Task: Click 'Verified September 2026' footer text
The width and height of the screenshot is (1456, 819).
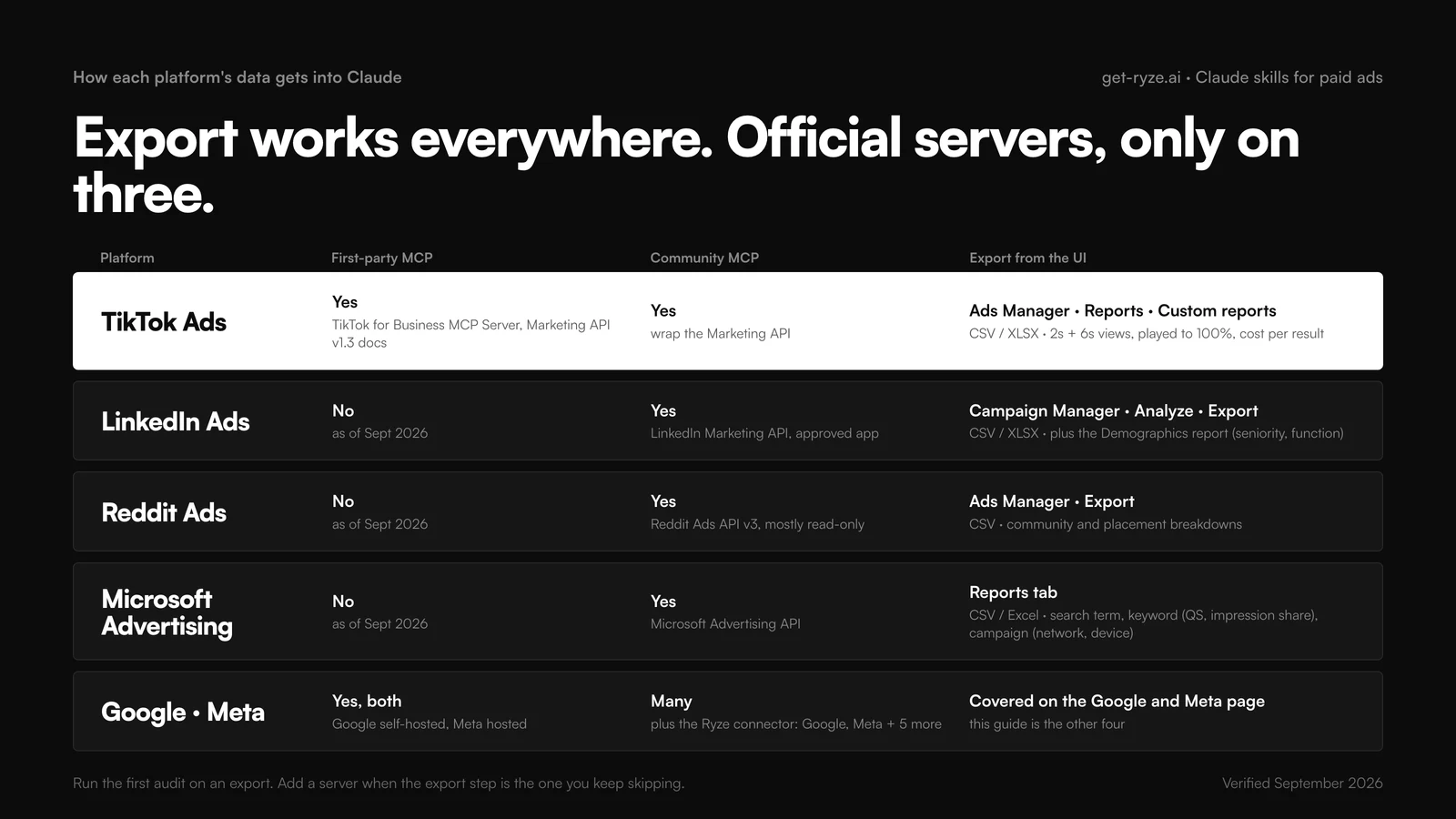Action: 1302,784
